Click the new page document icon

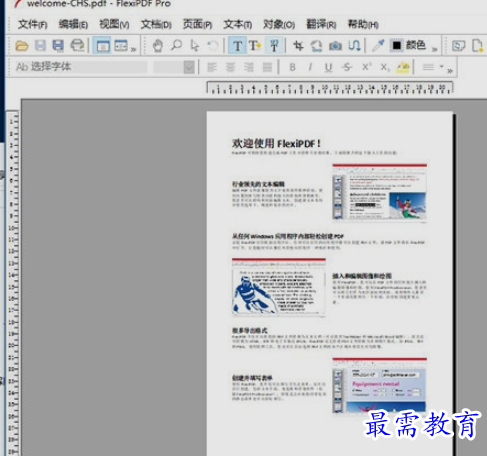click(478, 45)
